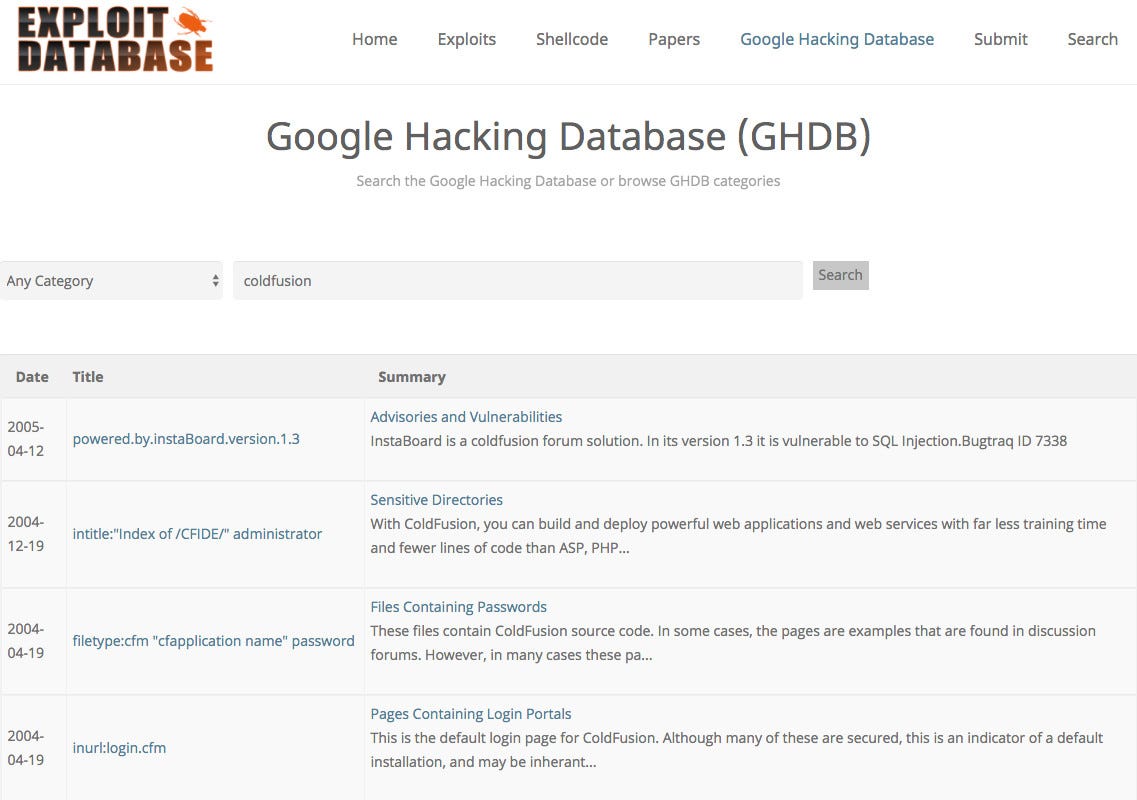Click the Google Hacking Database (GHDB) heading
Image resolution: width=1137 pixels, height=800 pixels.
(568, 136)
